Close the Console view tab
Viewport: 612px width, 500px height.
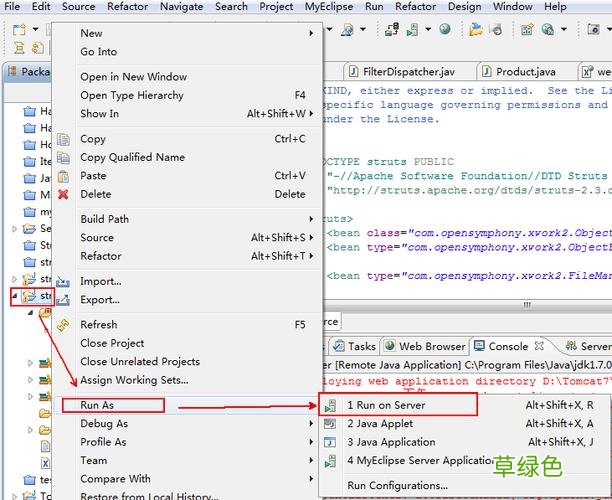(539, 346)
